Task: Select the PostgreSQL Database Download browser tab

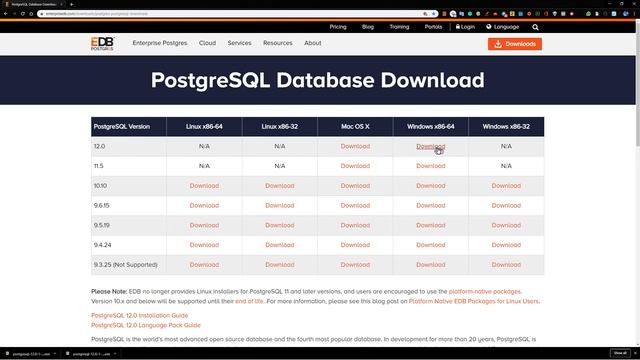Action: point(33,4)
